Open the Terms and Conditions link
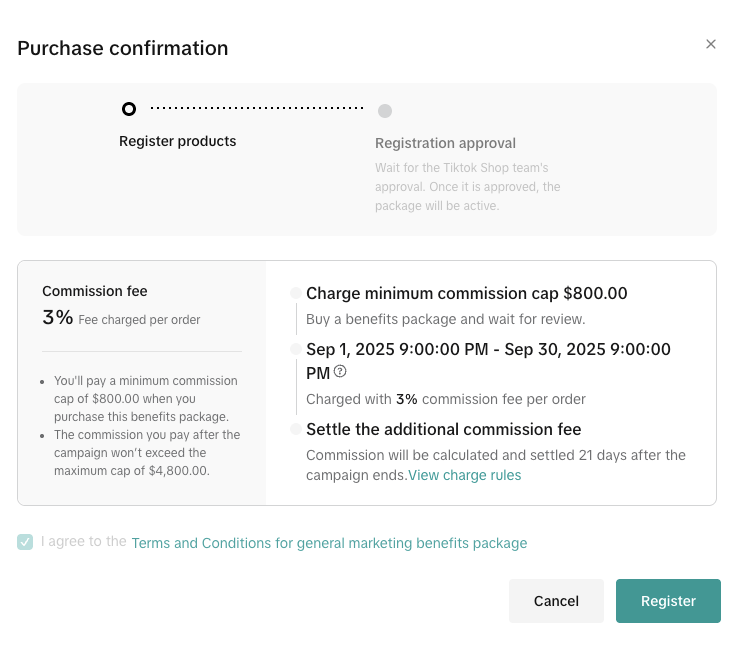 [x=329, y=543]
